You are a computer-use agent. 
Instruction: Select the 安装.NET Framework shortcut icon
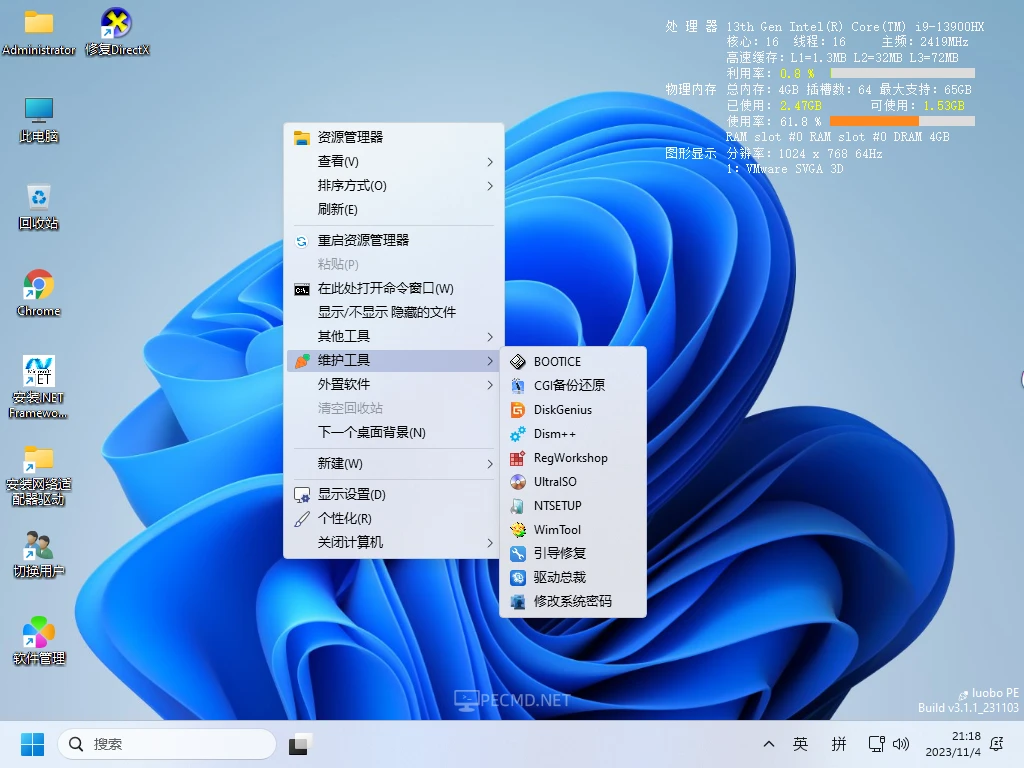coord(39,387)
